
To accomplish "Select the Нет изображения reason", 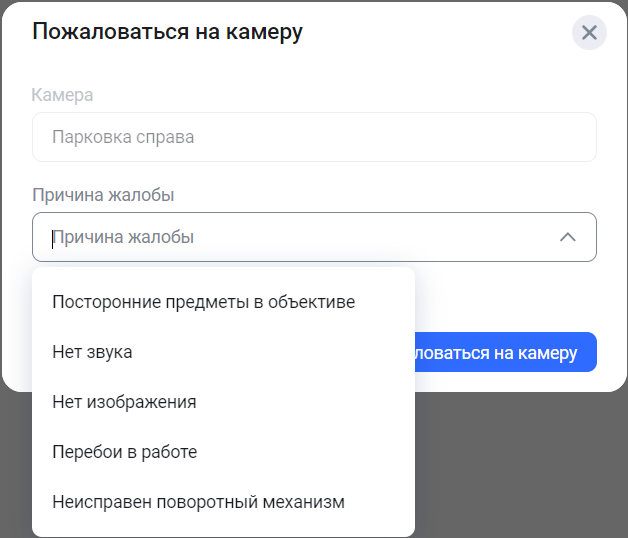I will [x=124, y=402].
